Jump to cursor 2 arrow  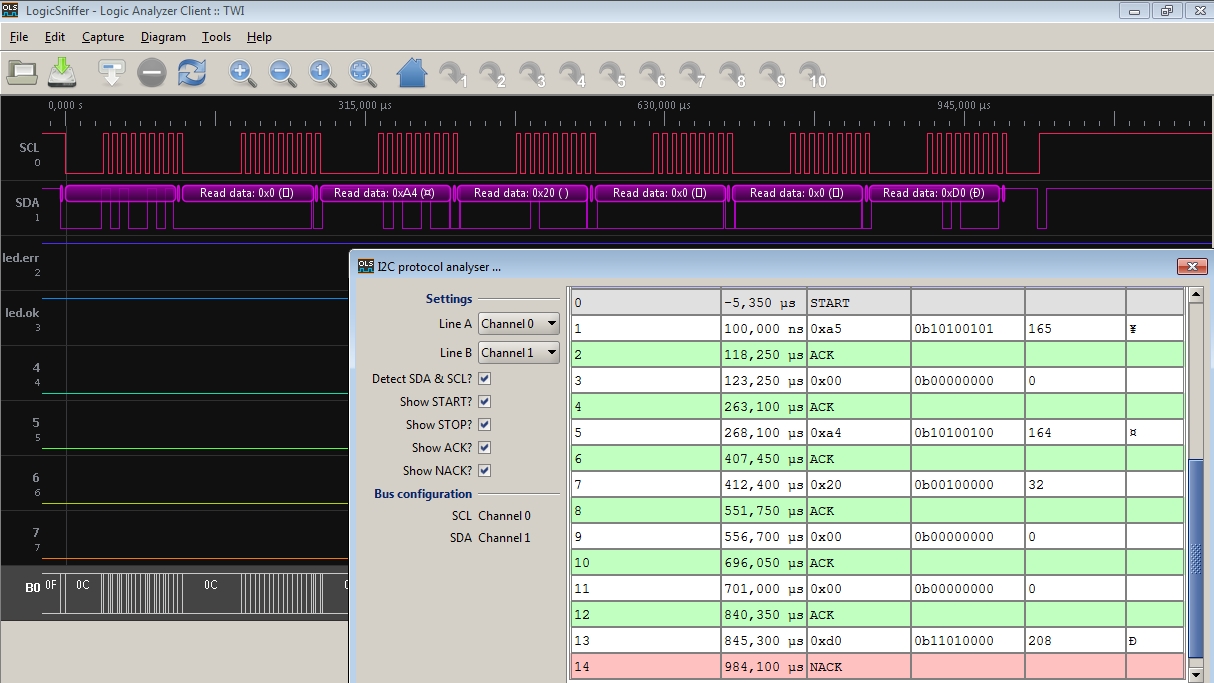click(492, 73)
